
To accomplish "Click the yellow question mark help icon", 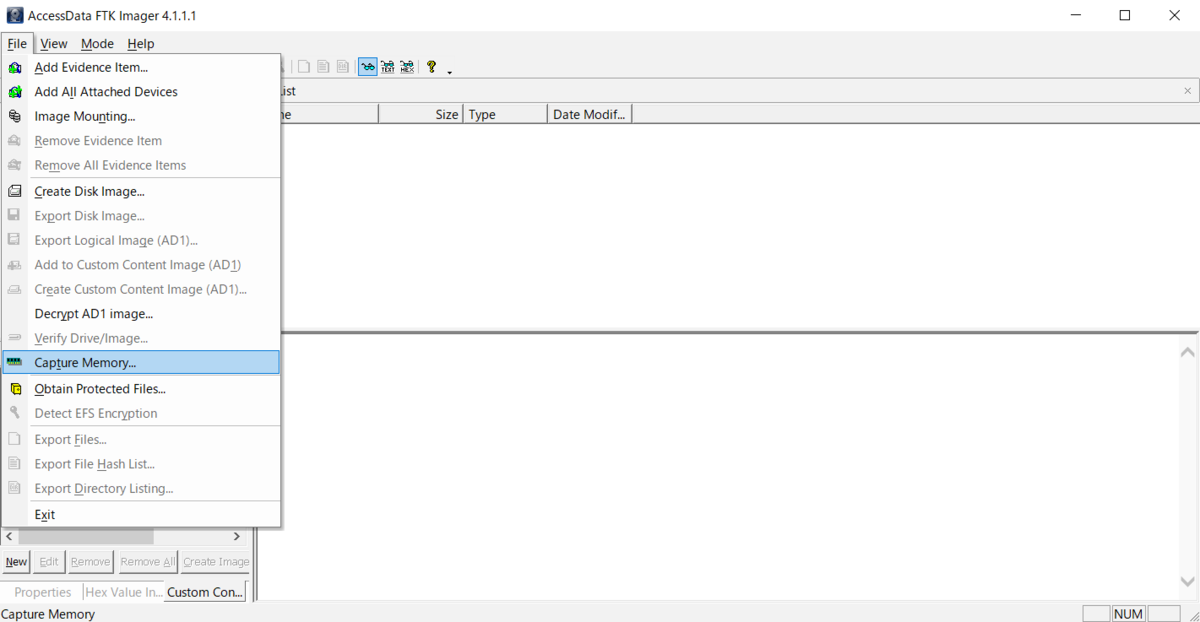I will [432, 67].
